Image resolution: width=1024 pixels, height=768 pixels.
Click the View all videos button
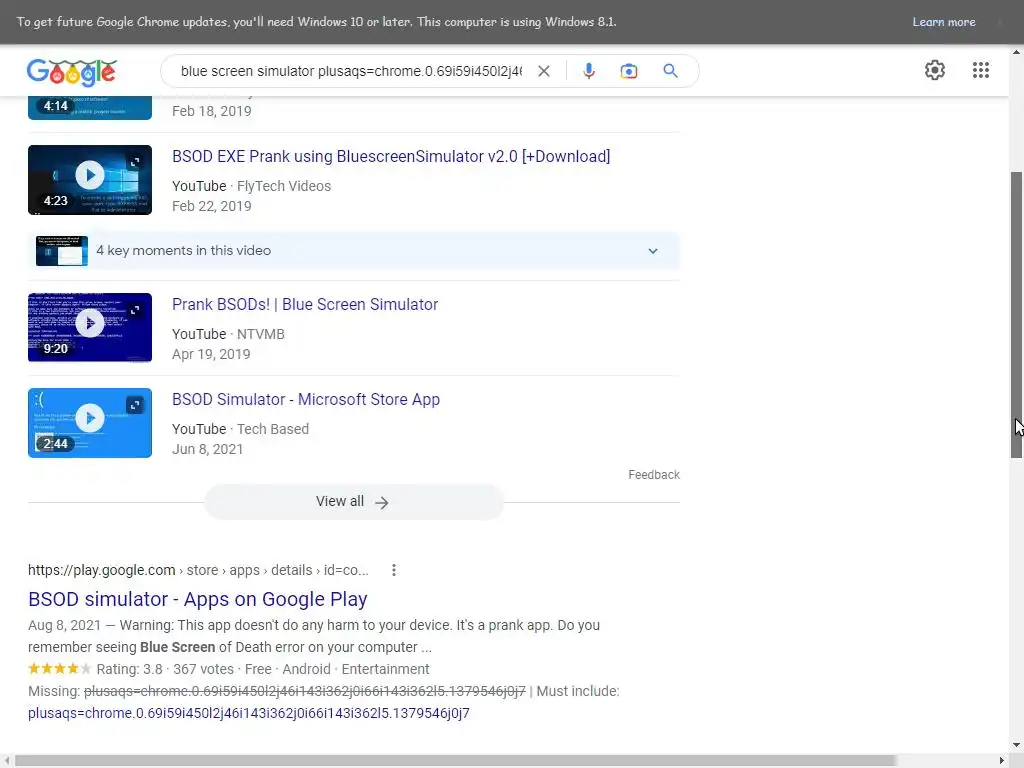(x=353, y=502)
